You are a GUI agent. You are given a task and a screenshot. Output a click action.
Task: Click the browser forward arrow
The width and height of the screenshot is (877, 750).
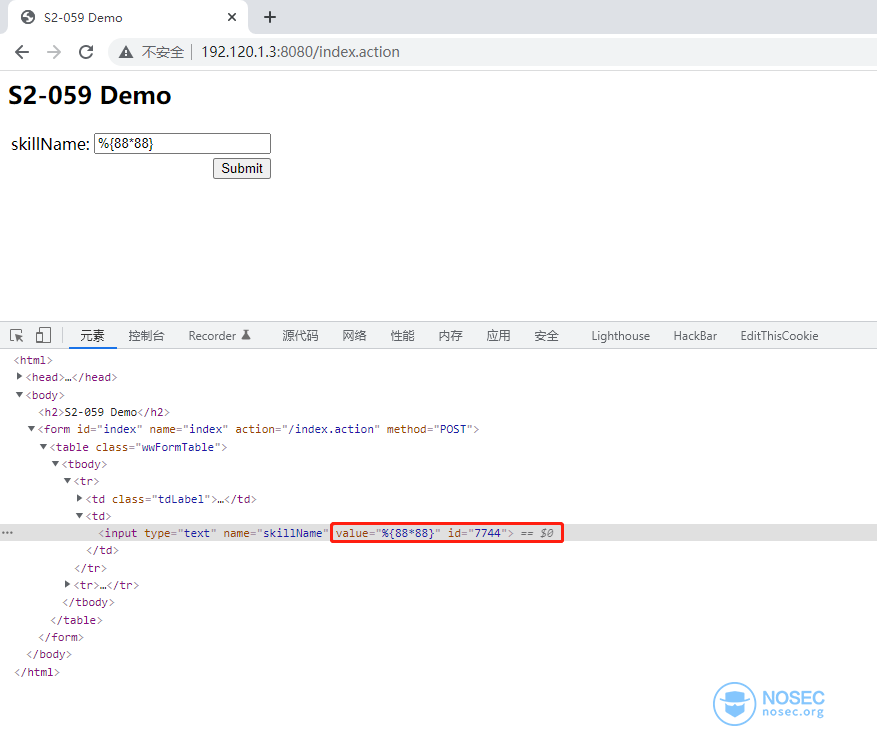point(54,52)
